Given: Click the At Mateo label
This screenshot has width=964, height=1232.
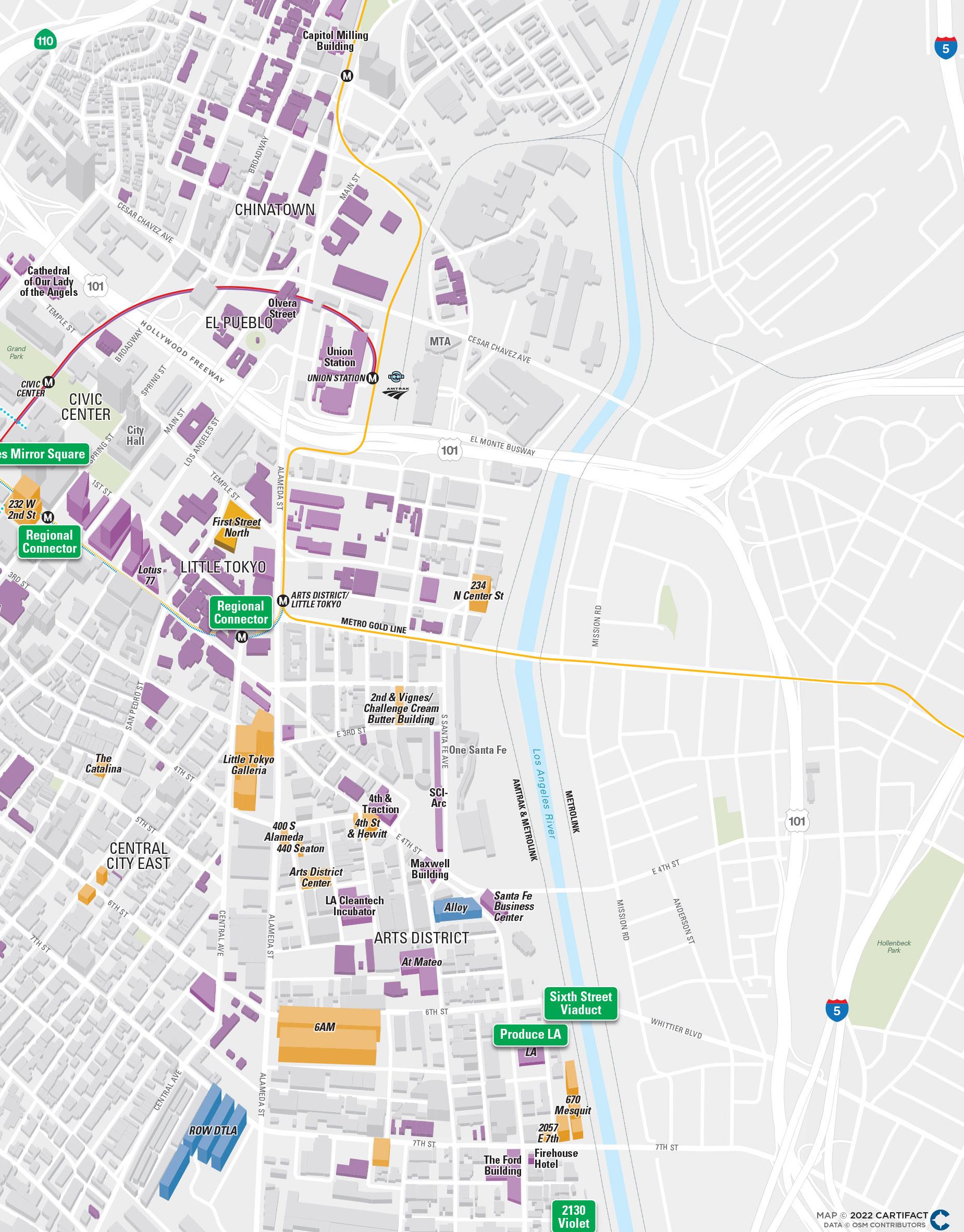Looking at the screenshot, I should [422, 962].
